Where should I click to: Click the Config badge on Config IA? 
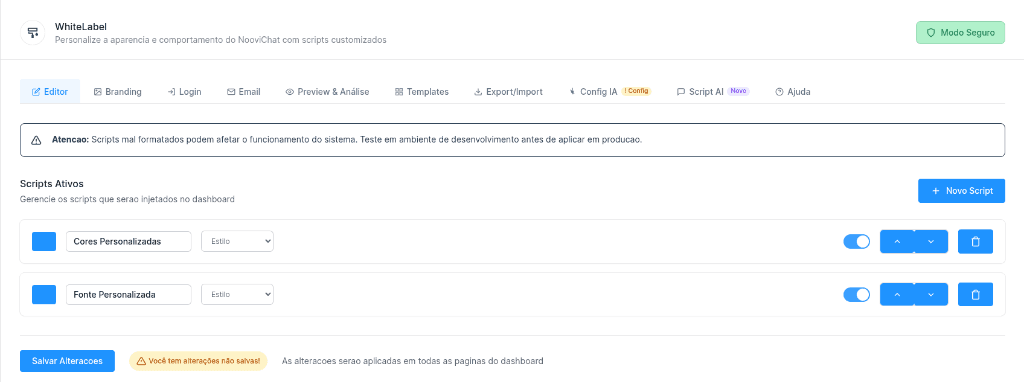click(636, 91)
